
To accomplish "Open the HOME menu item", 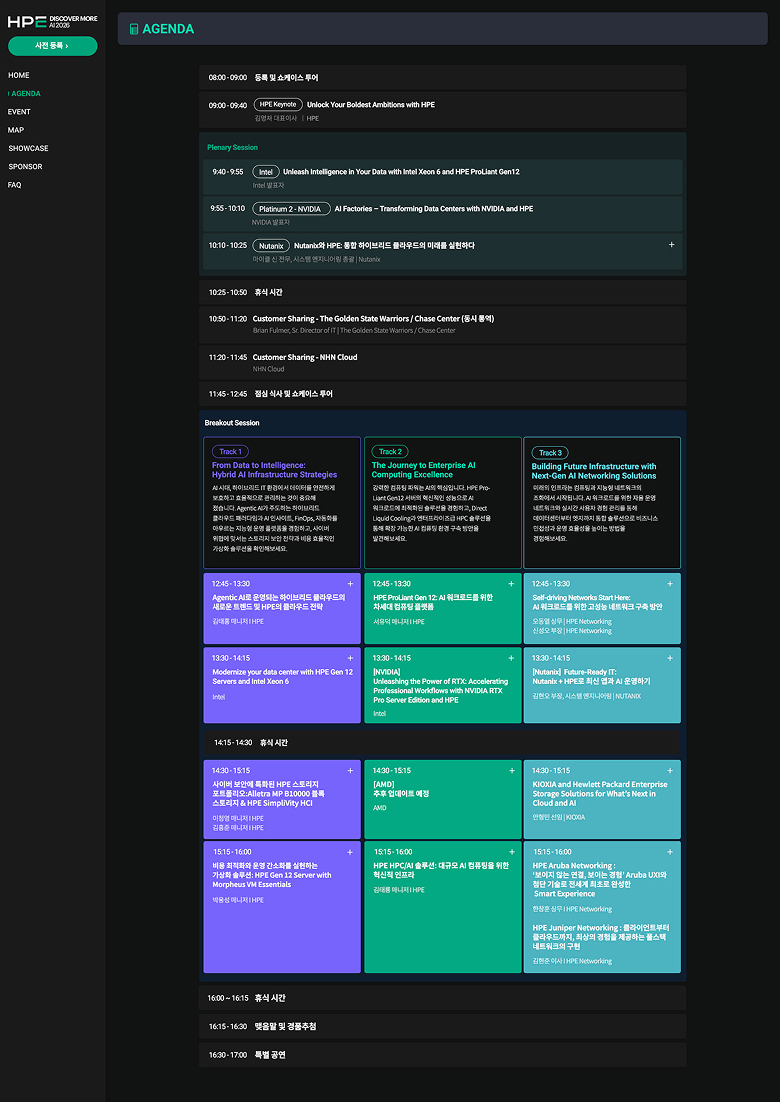I will click(19, 75).
